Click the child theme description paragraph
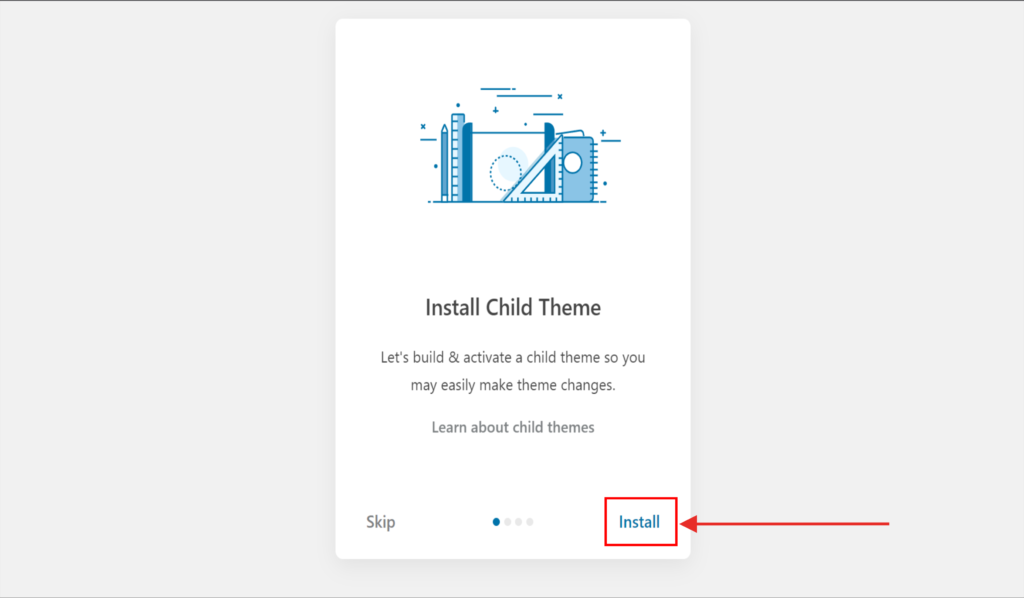 pyautogui.click(x=513, y=371)
